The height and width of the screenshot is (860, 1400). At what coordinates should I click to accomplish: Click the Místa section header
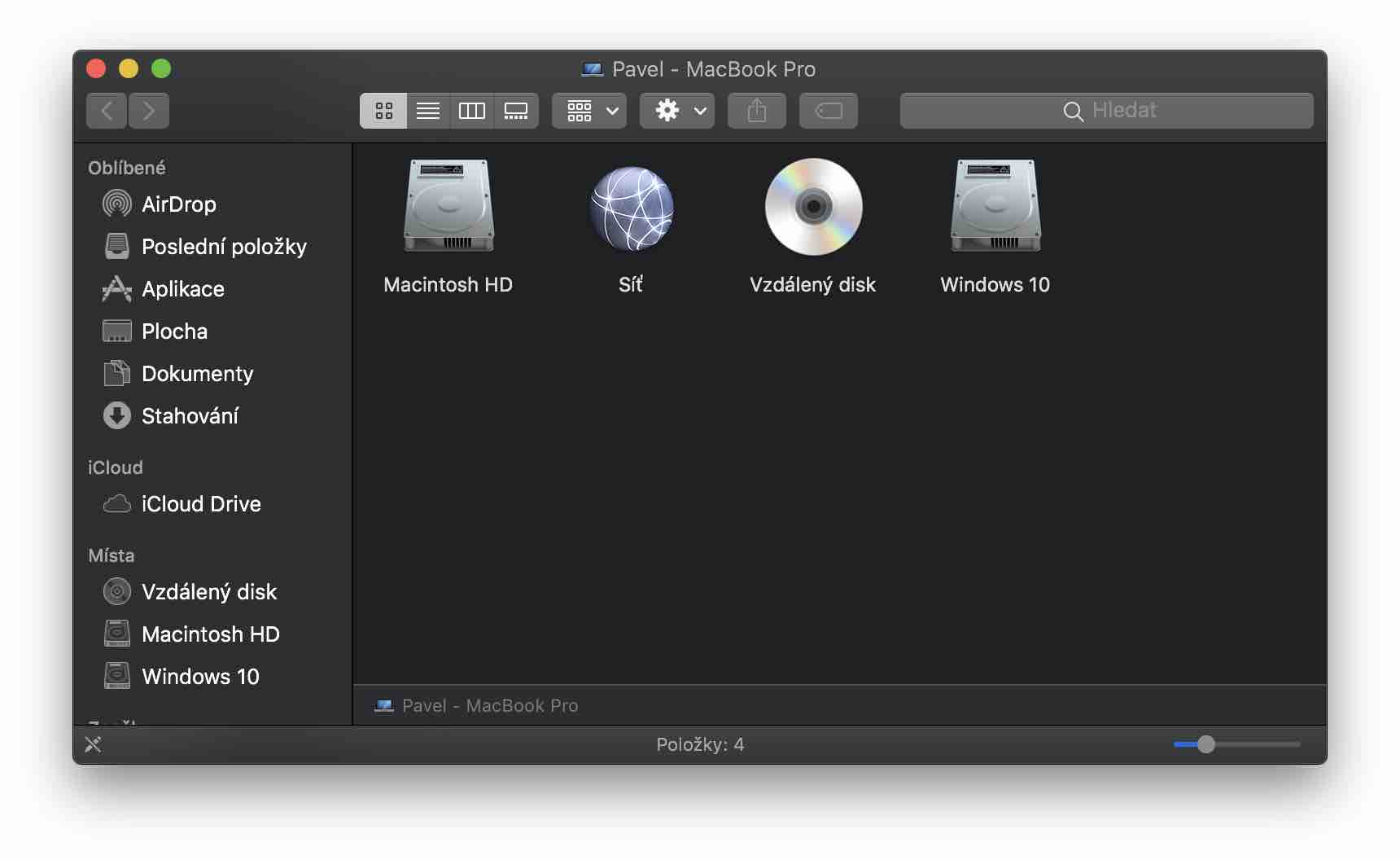[x=112, y=555]
